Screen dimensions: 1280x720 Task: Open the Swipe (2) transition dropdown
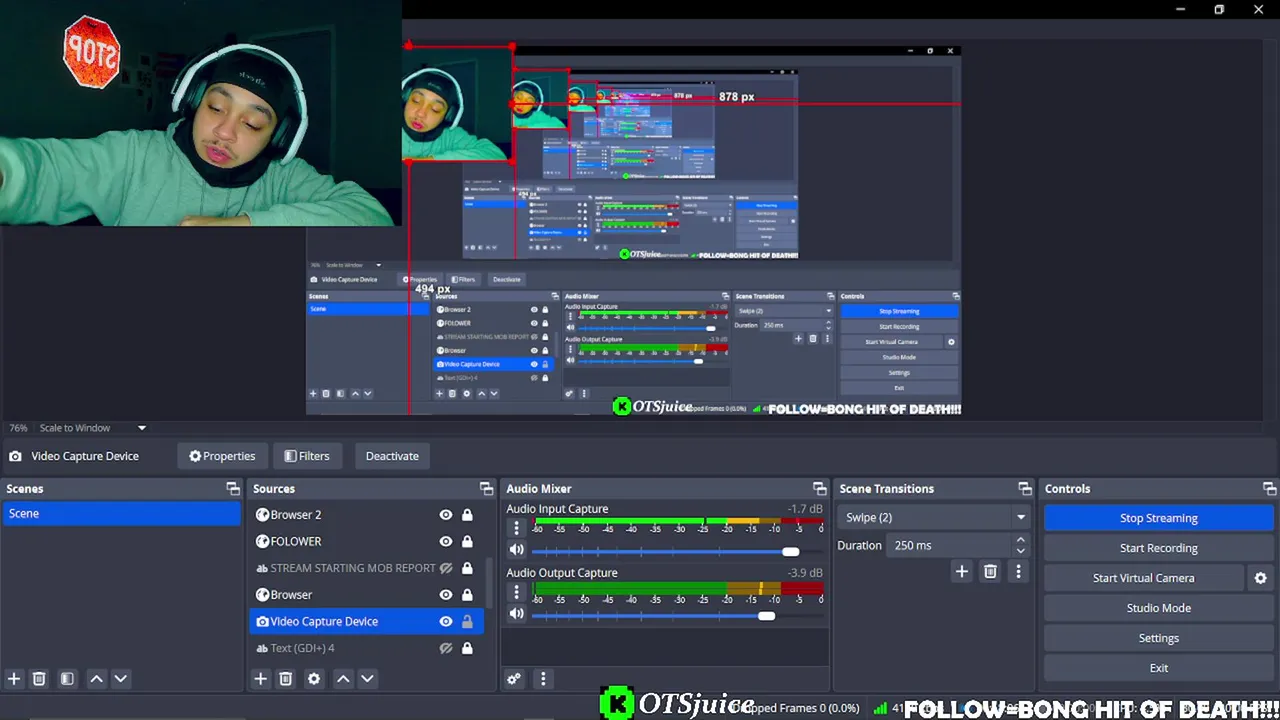(934, 518)
